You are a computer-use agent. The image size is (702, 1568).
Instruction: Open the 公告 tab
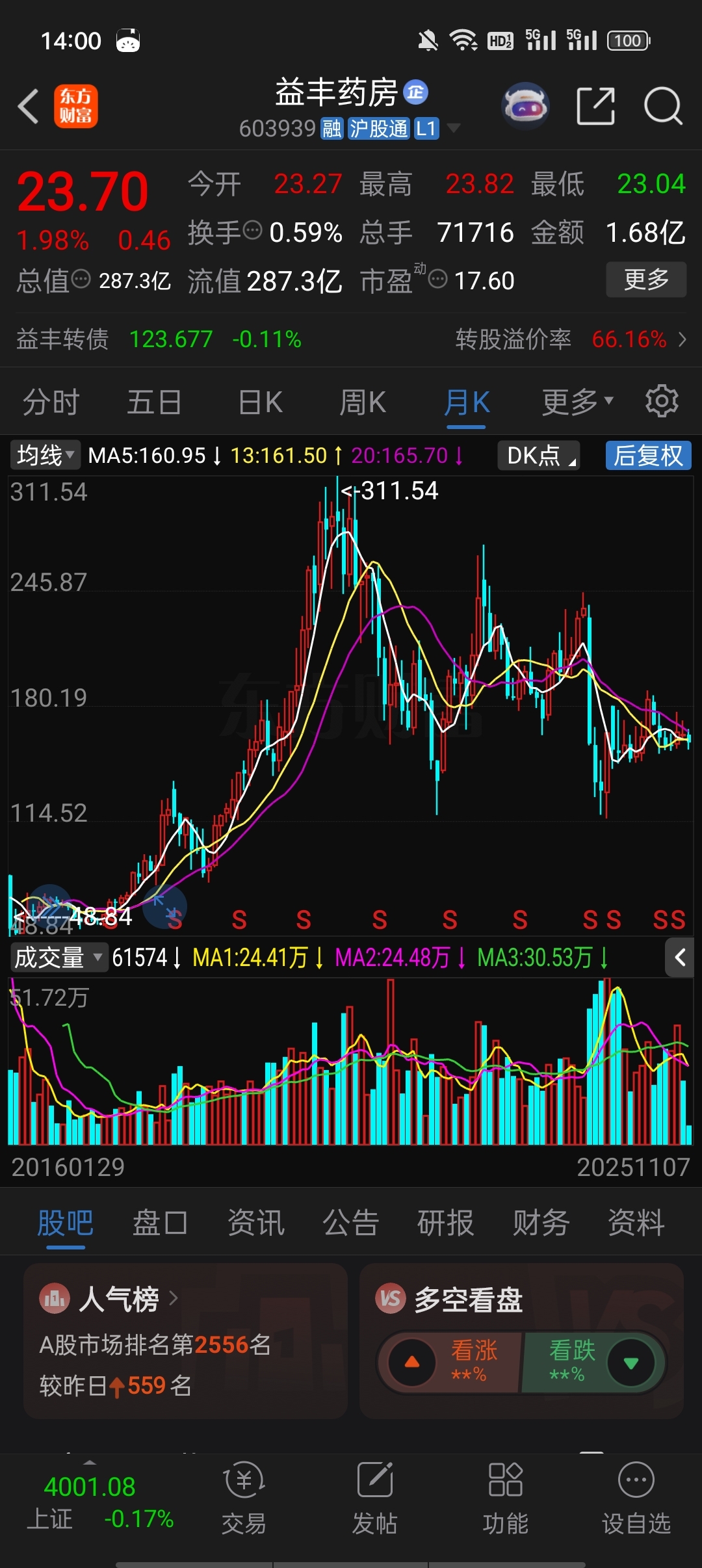pyautogui.click(x=351, y=1222)
